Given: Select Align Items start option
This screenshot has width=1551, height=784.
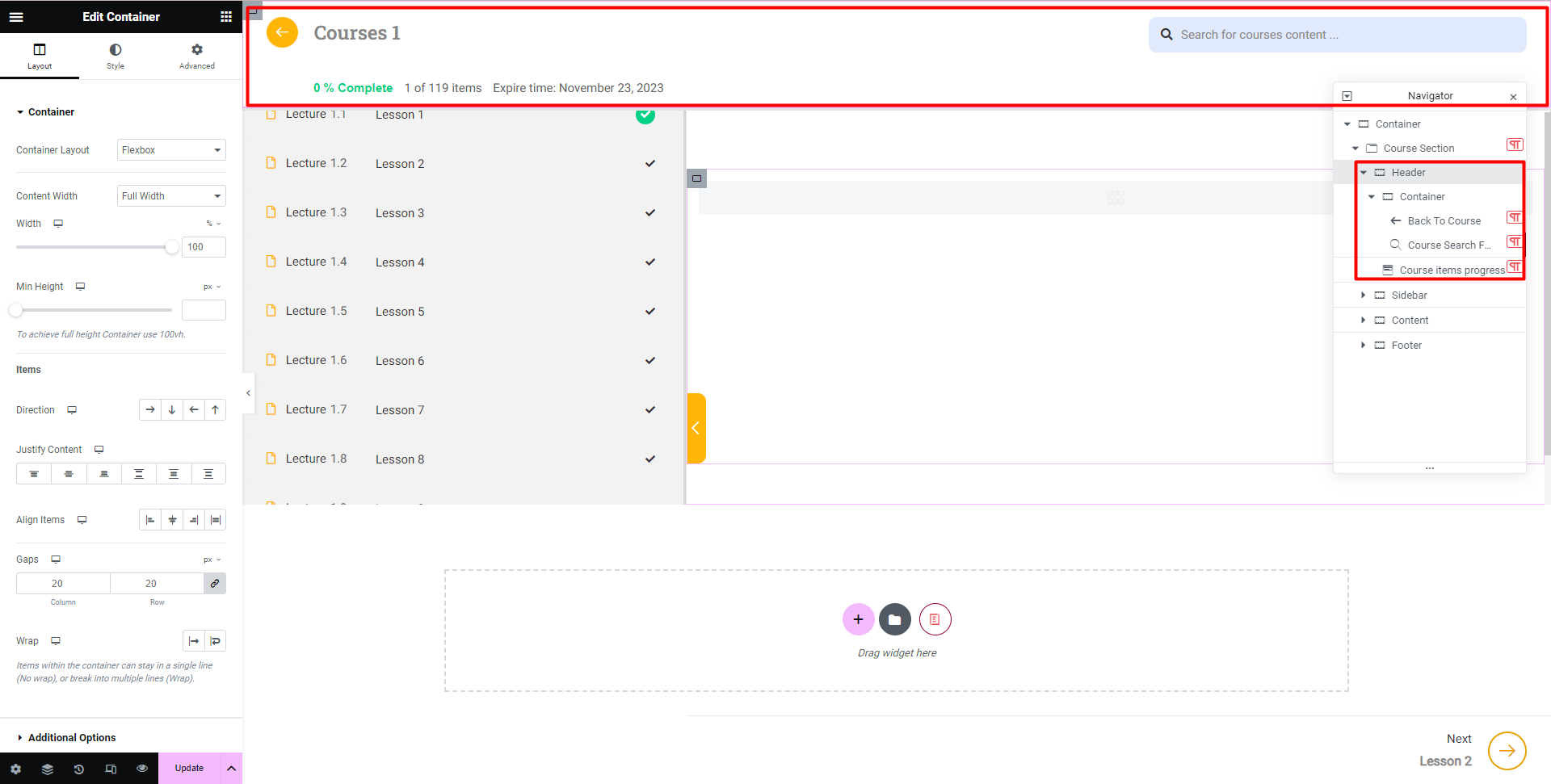Looking at the screenshot, I should 150,521.
